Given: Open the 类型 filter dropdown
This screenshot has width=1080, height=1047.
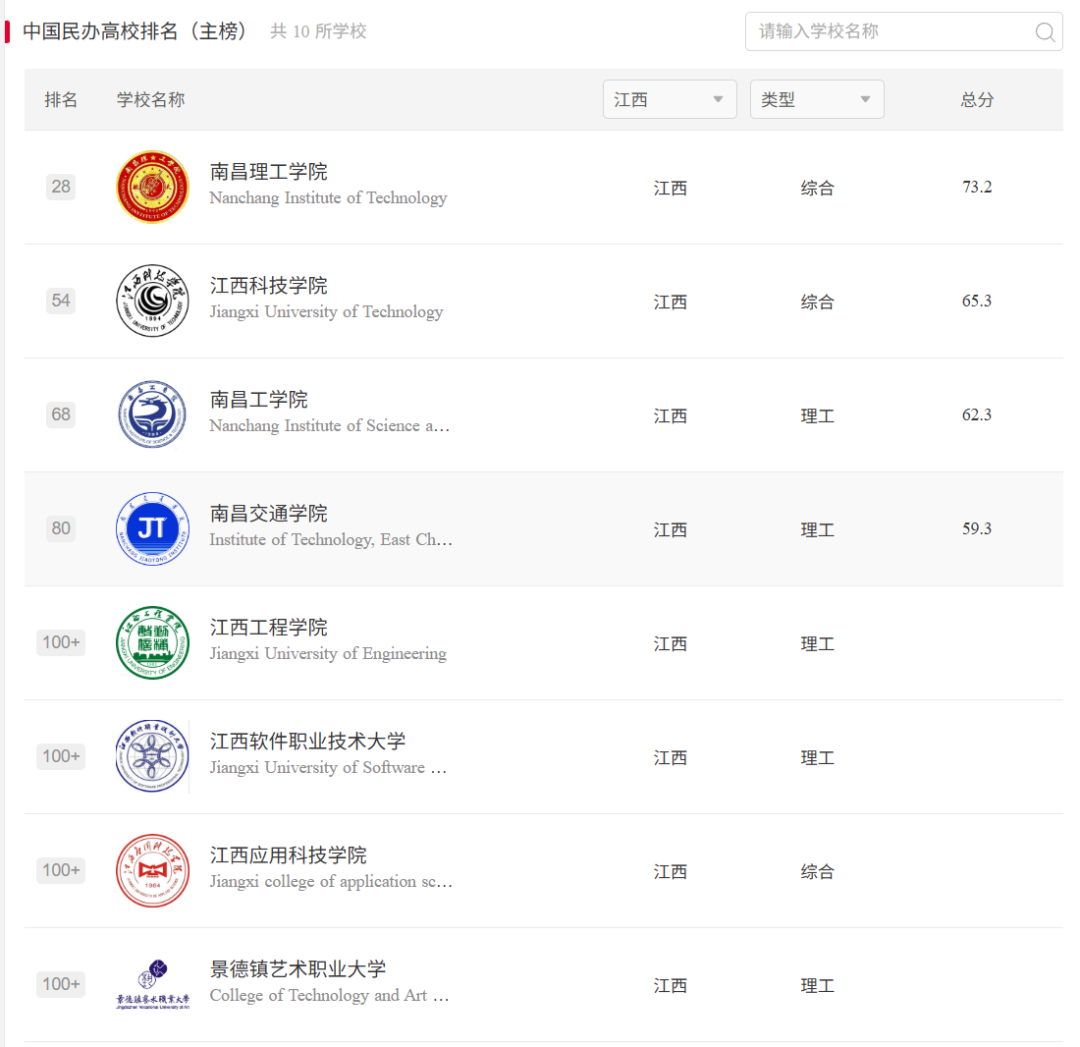Looking at the screenshot, I should (x=817, y=99).
